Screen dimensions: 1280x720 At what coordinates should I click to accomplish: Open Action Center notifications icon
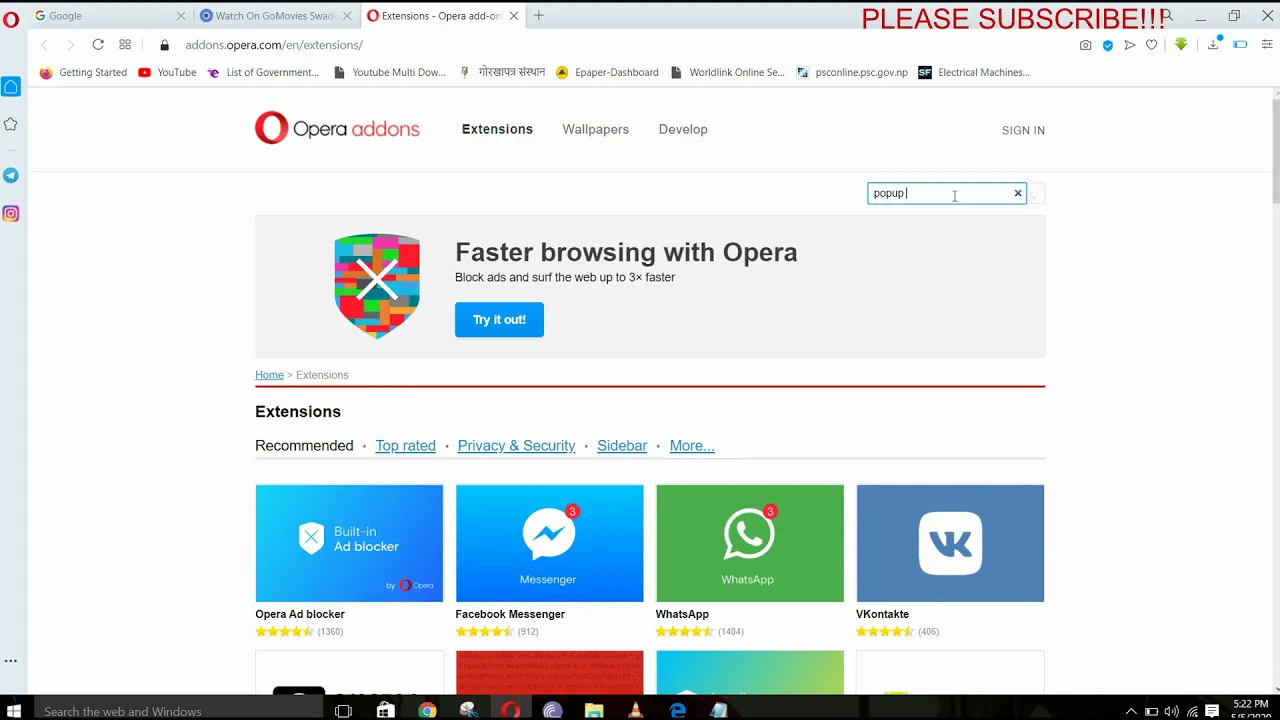pyautogui.click(x=1212, y=711)
